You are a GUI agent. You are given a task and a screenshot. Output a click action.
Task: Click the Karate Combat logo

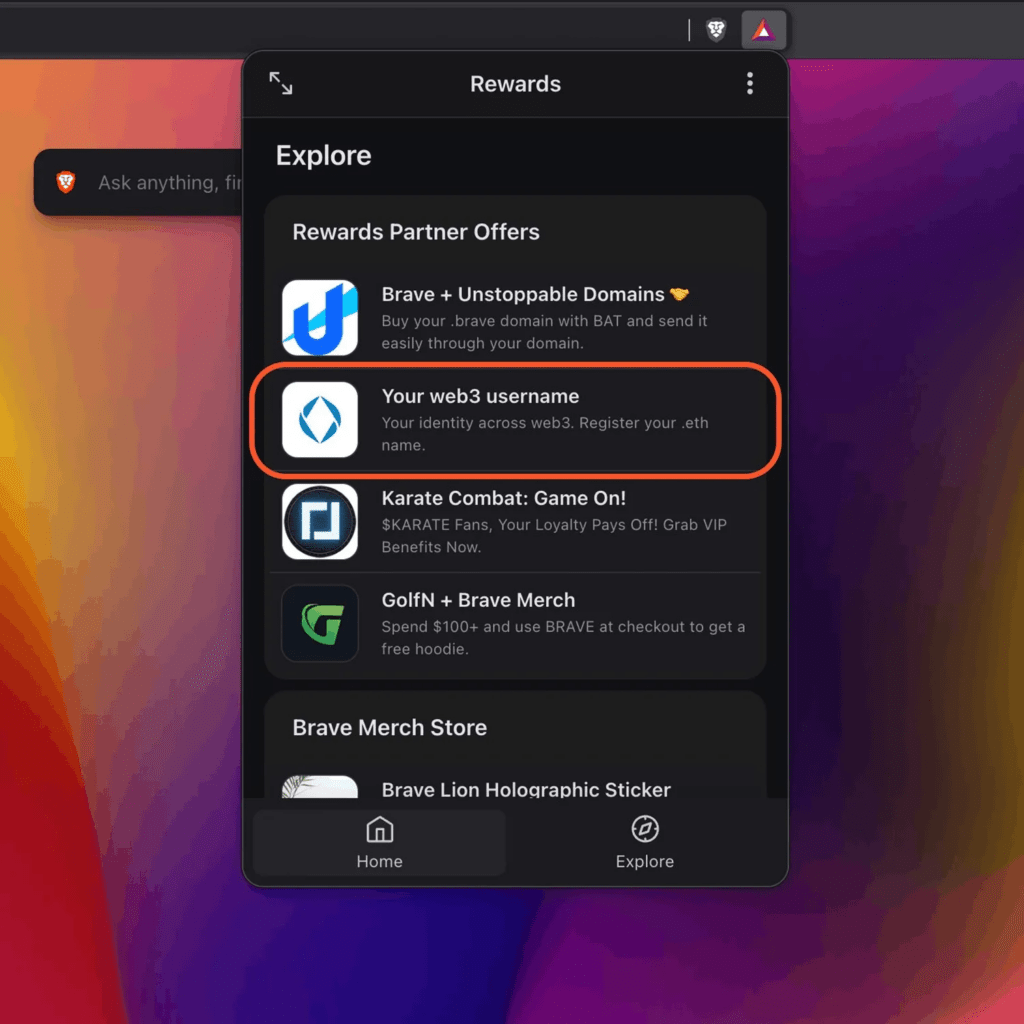[320, 522]
